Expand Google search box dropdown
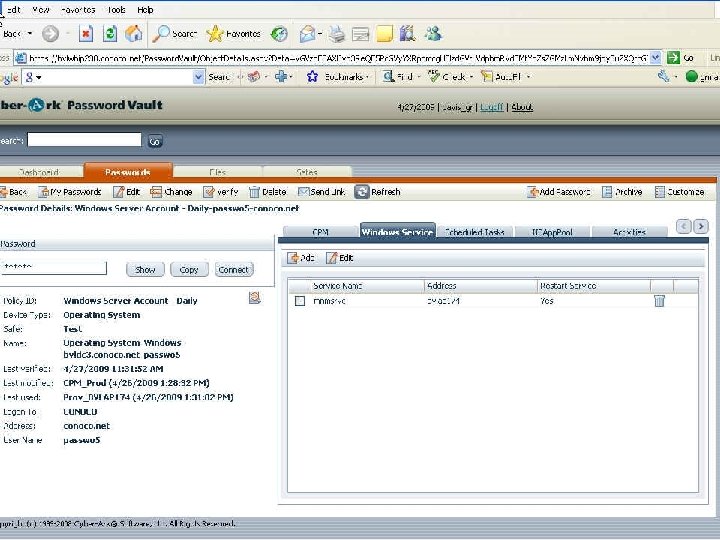Viewport: 720px width, 540px height. [x=198, y=77]
